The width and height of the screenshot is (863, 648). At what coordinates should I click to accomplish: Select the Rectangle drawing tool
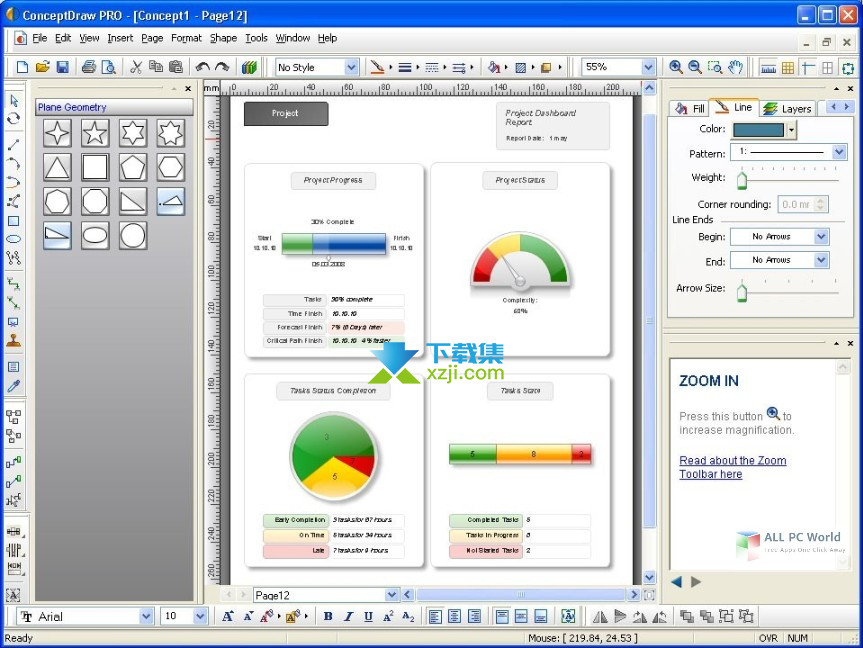(14, 221)
